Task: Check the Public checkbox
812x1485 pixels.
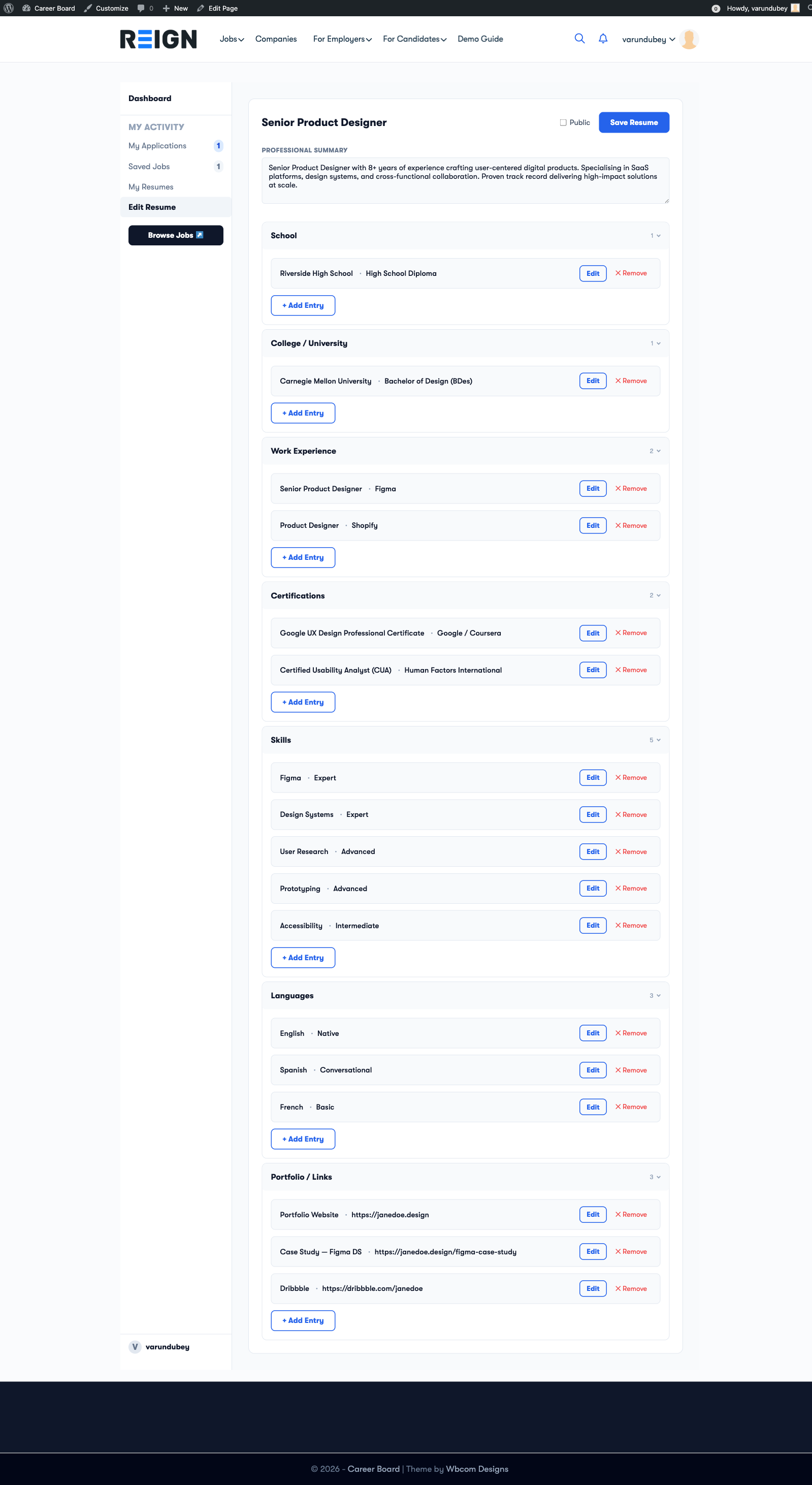Action: click(x=563, y=122)
